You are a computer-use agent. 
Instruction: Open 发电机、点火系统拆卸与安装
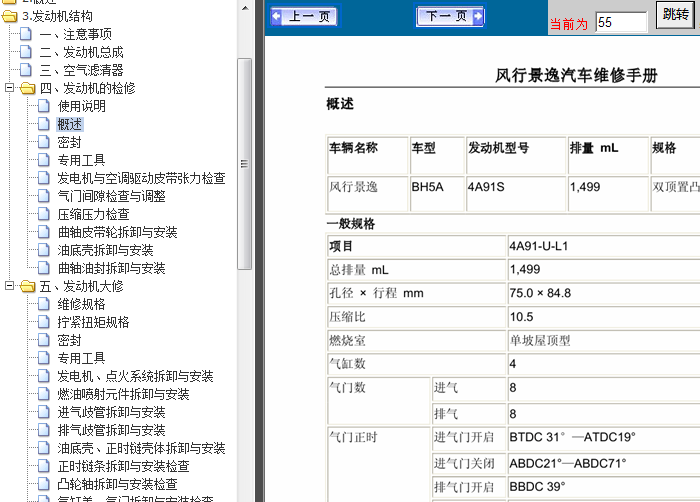(135, 376)
